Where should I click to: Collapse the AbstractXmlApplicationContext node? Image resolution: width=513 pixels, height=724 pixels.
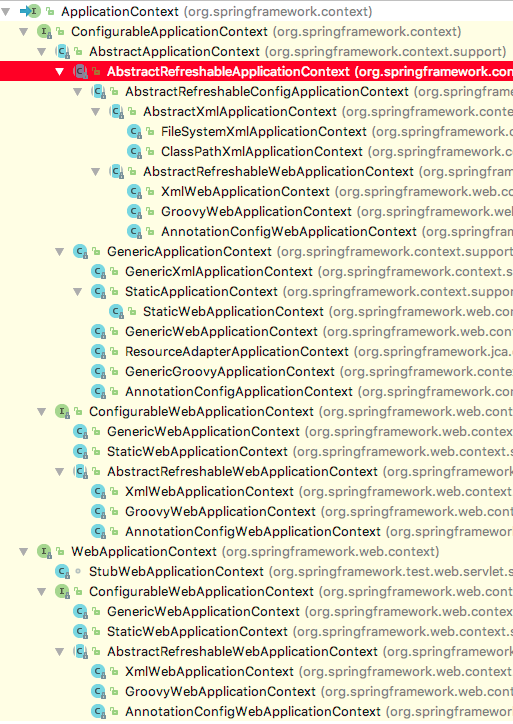(96, 112)
